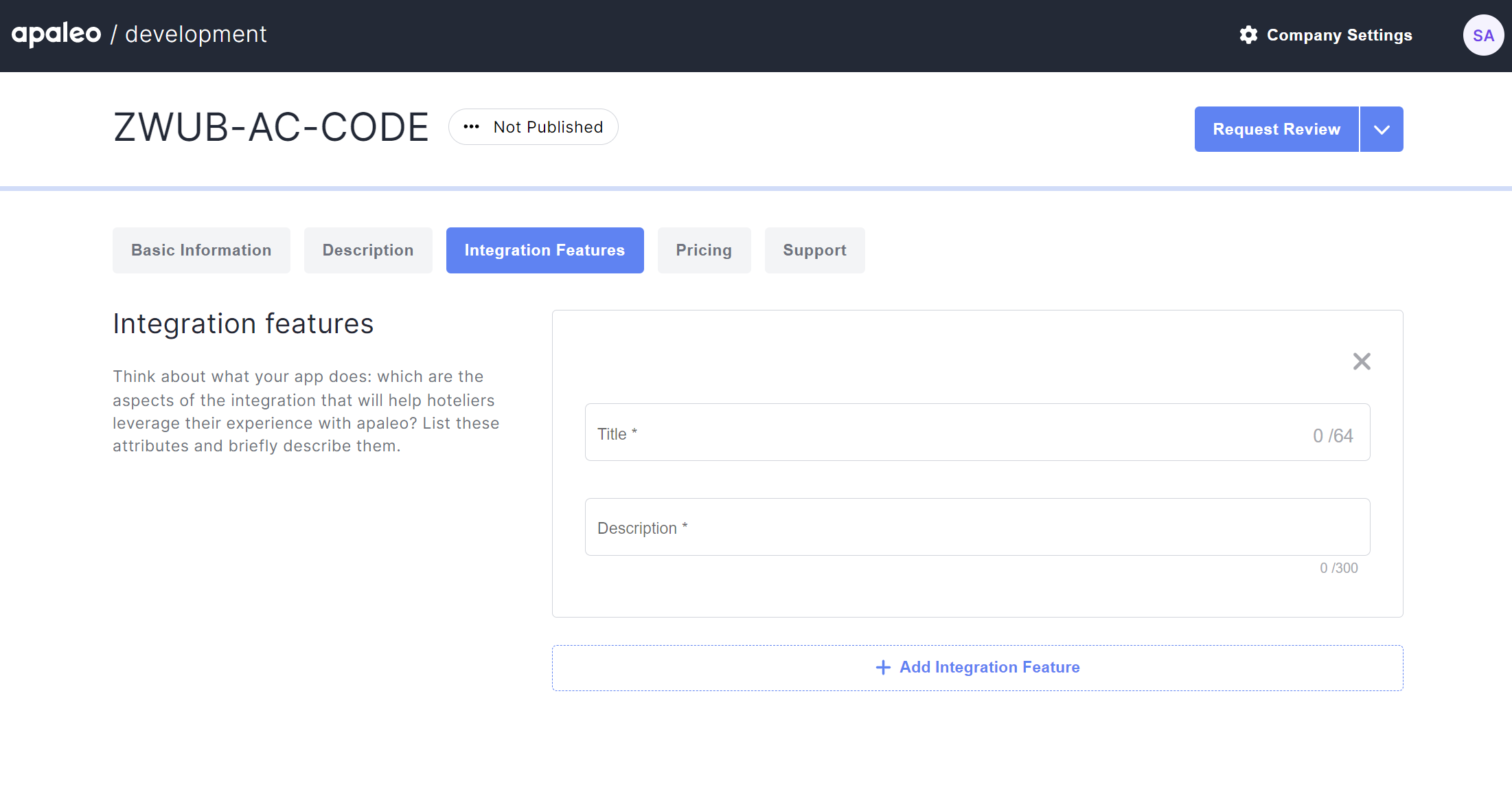Image resolution: width=1512 pixels, height=790 pixels.
Task: Click the 0 /300 description character counter
Action: (x=1338, y=568)
